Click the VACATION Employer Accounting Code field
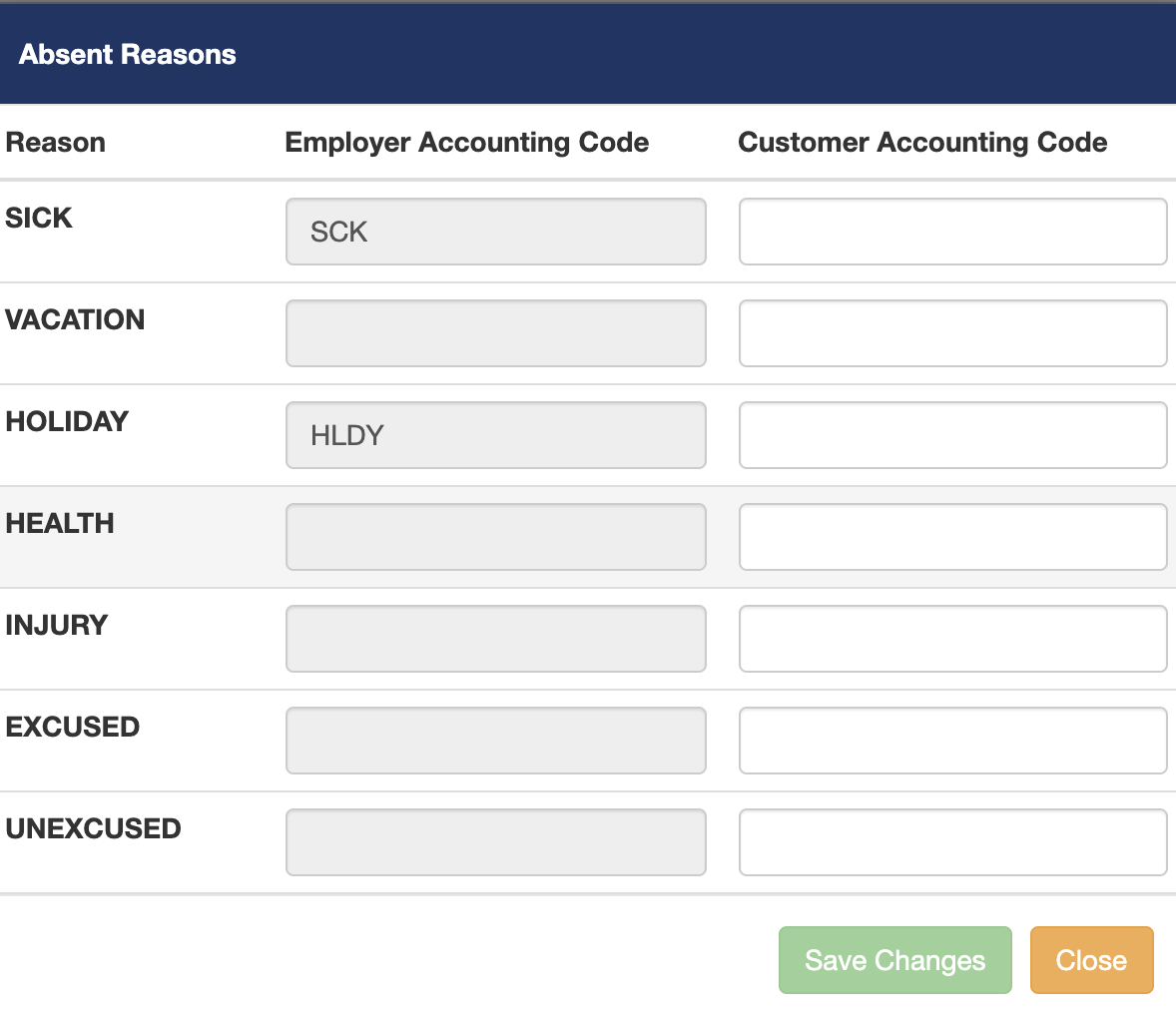The width and height of the screenshot is (1176, 1016). [495, 332]
